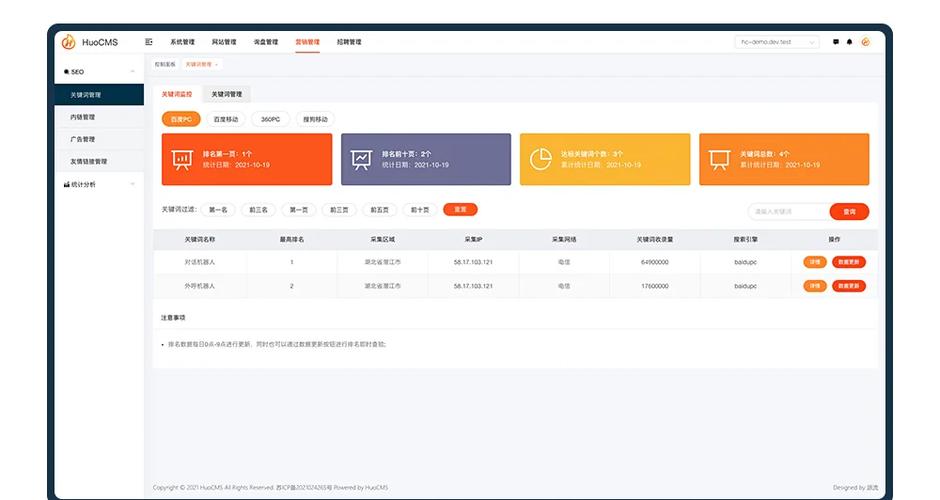Click the 查询 search button

pyautogui.click(x=849, y=212)
